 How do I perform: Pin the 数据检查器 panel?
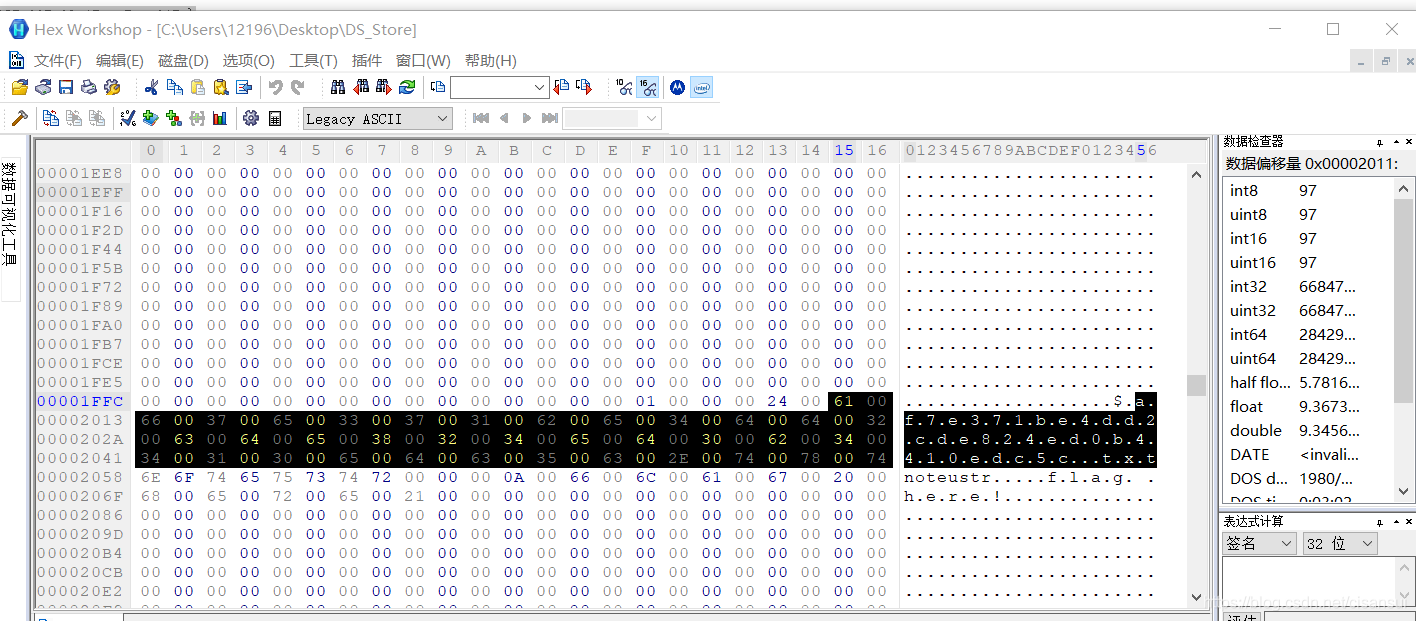[1380, 142]
